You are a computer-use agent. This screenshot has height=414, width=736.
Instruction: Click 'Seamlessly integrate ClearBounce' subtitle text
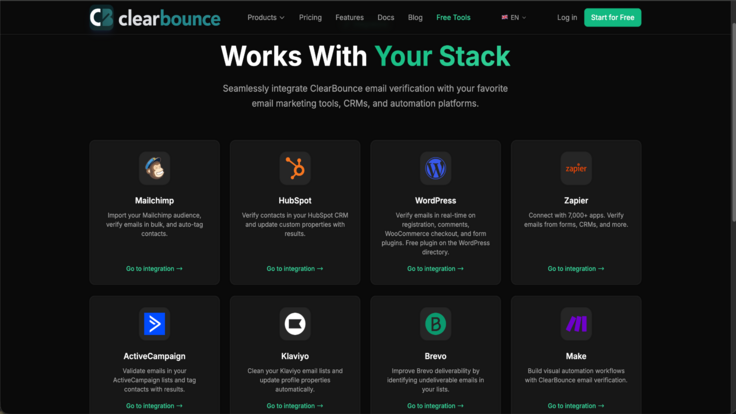(365, 96)
